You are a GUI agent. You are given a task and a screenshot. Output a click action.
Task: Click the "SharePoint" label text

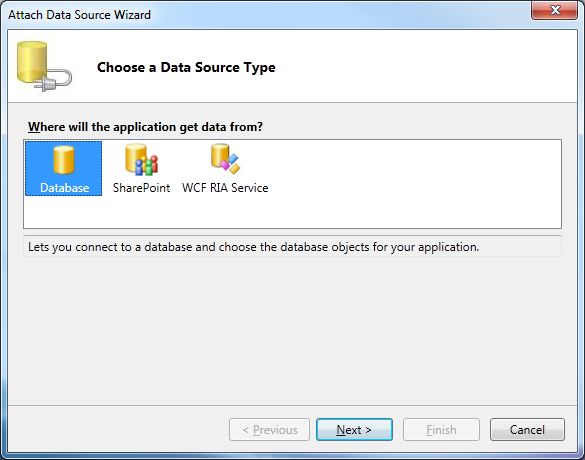pos(141,188)
